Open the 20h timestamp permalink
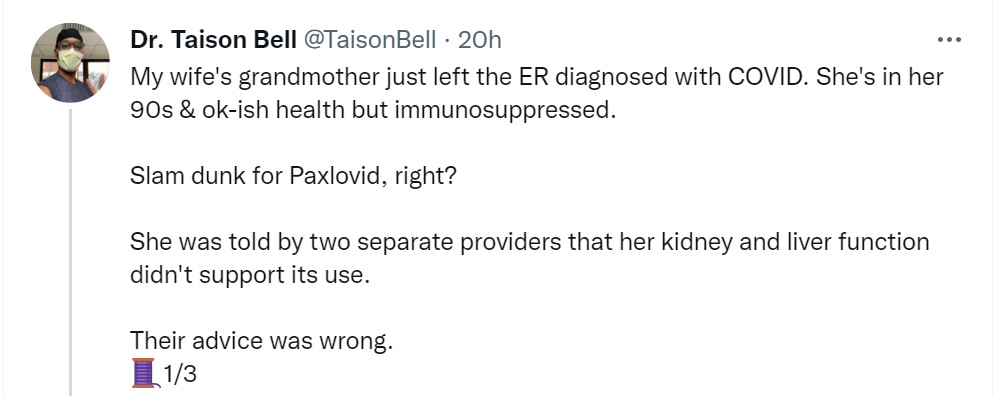This screenshot has width=1000, height=396. [480, 40]
